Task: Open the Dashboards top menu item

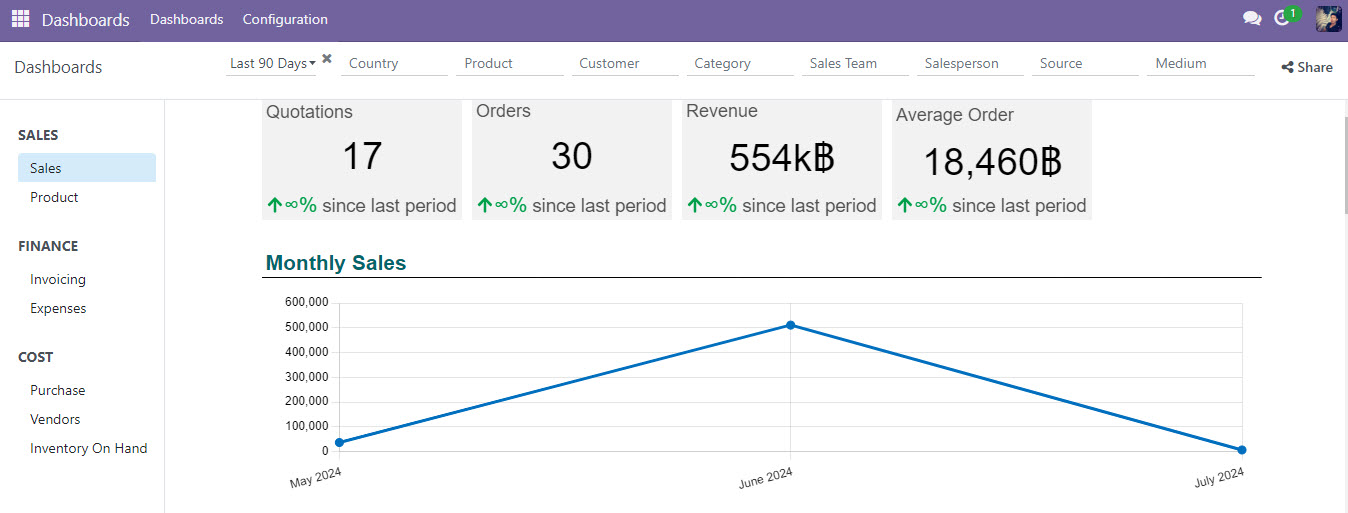Action: tap(186, 19)
